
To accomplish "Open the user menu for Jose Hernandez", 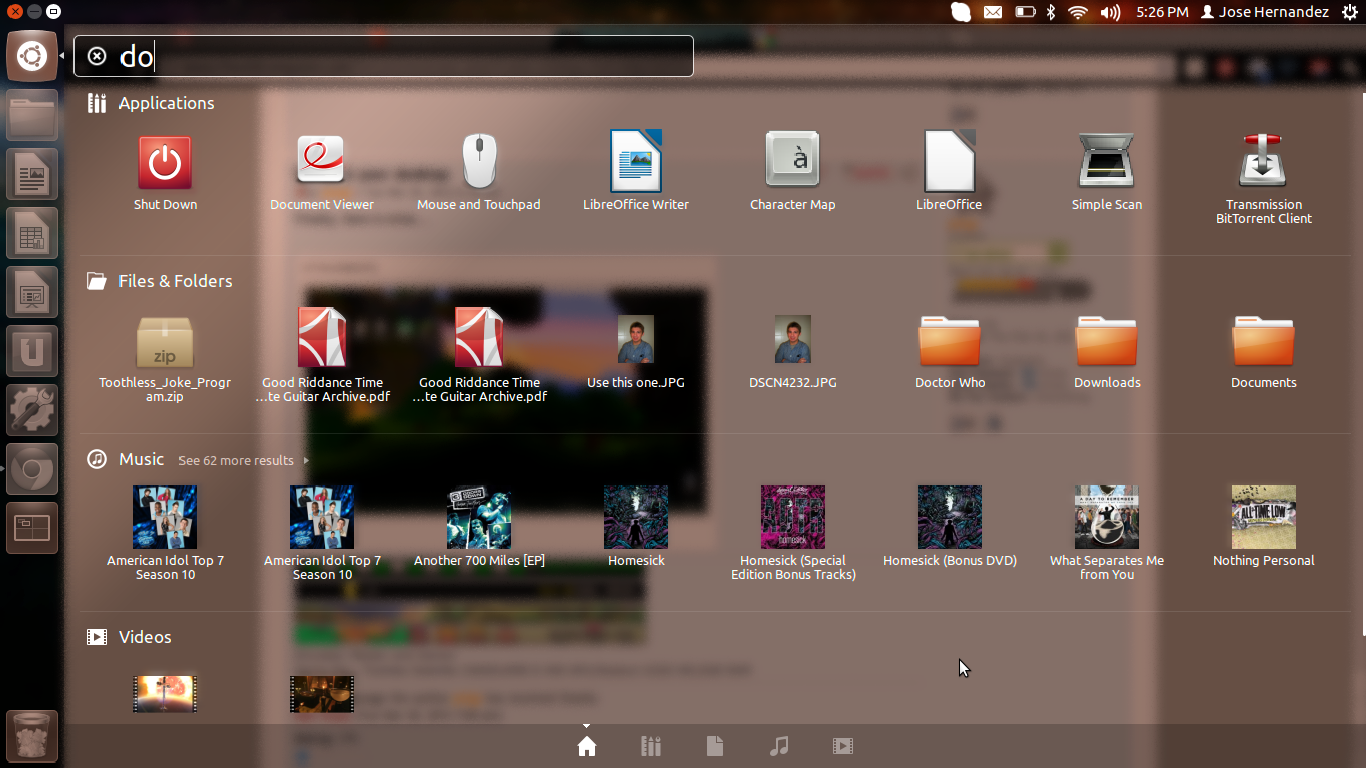I will click(x=1264, y=12).
